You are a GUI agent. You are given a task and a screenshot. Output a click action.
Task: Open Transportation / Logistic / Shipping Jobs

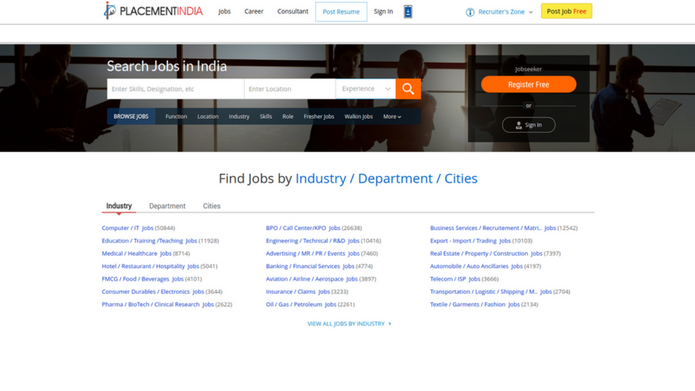(x=491, y=292)
